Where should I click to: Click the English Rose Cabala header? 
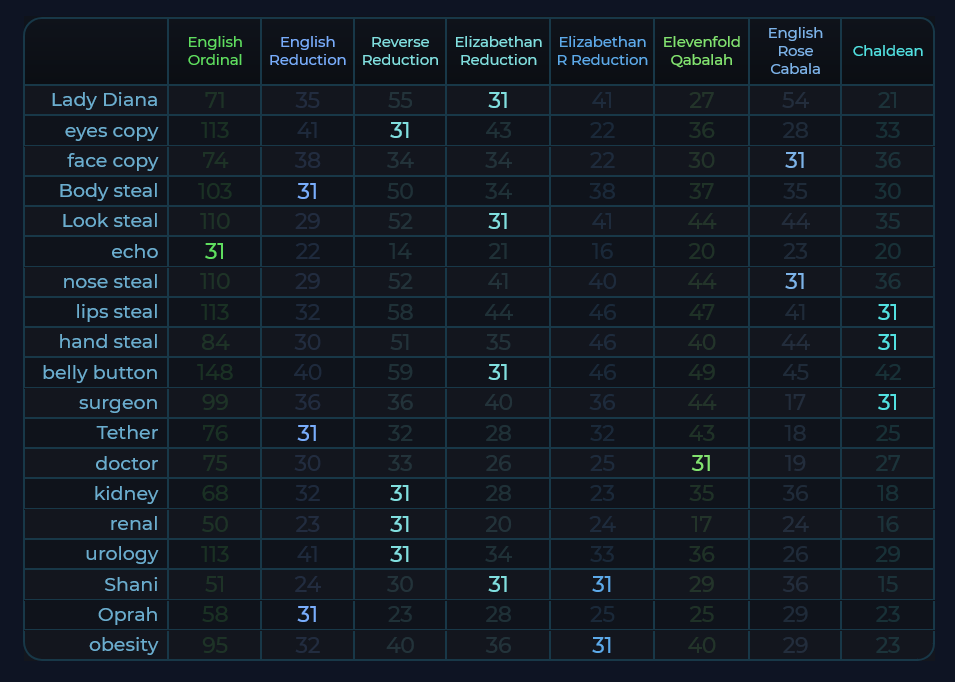pos(795,51)
